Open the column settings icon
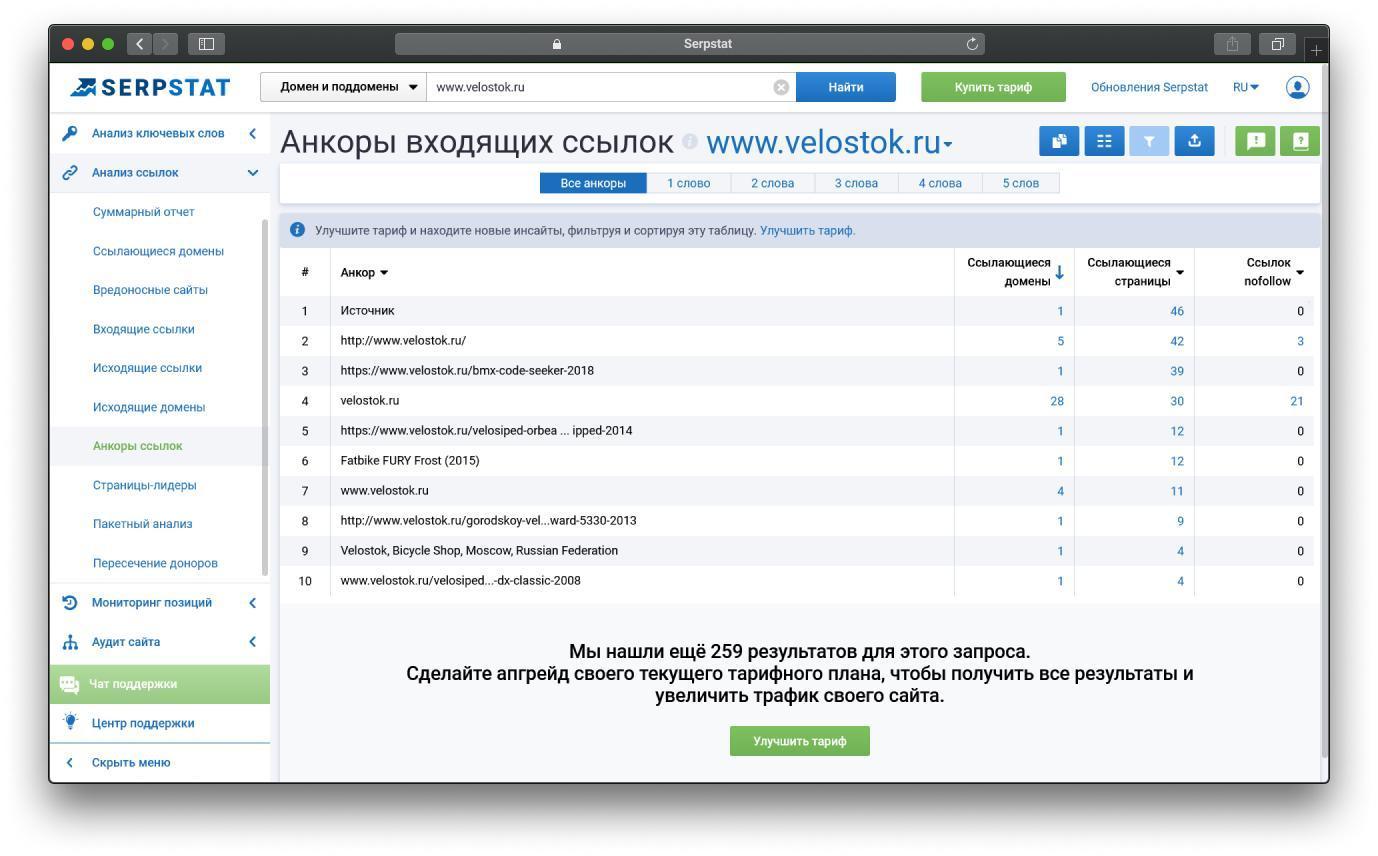 [1104, 141]
